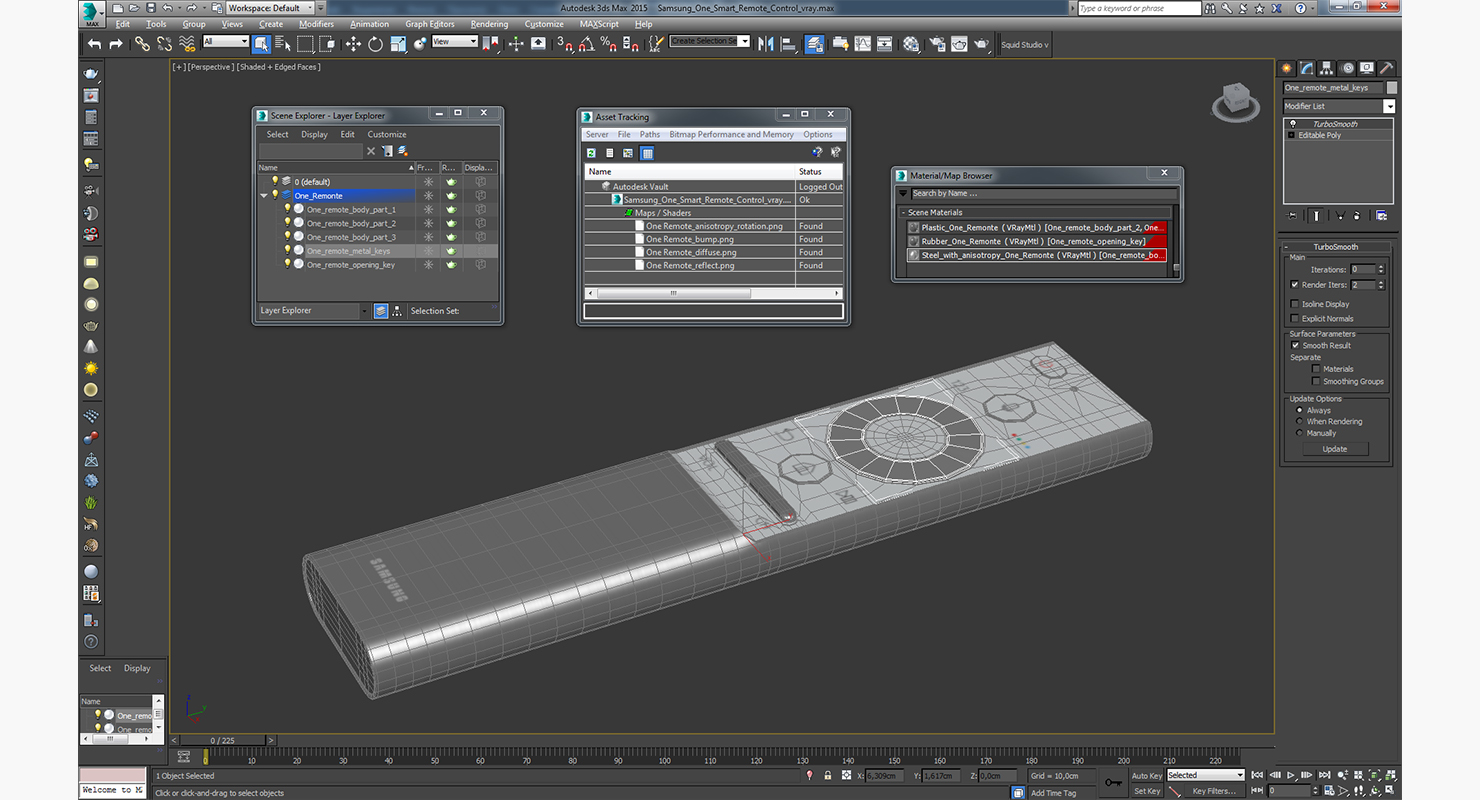The height and width of the screenshot is (800, 1480).
Task: Click the Play Animation button
Action: 1291,775
